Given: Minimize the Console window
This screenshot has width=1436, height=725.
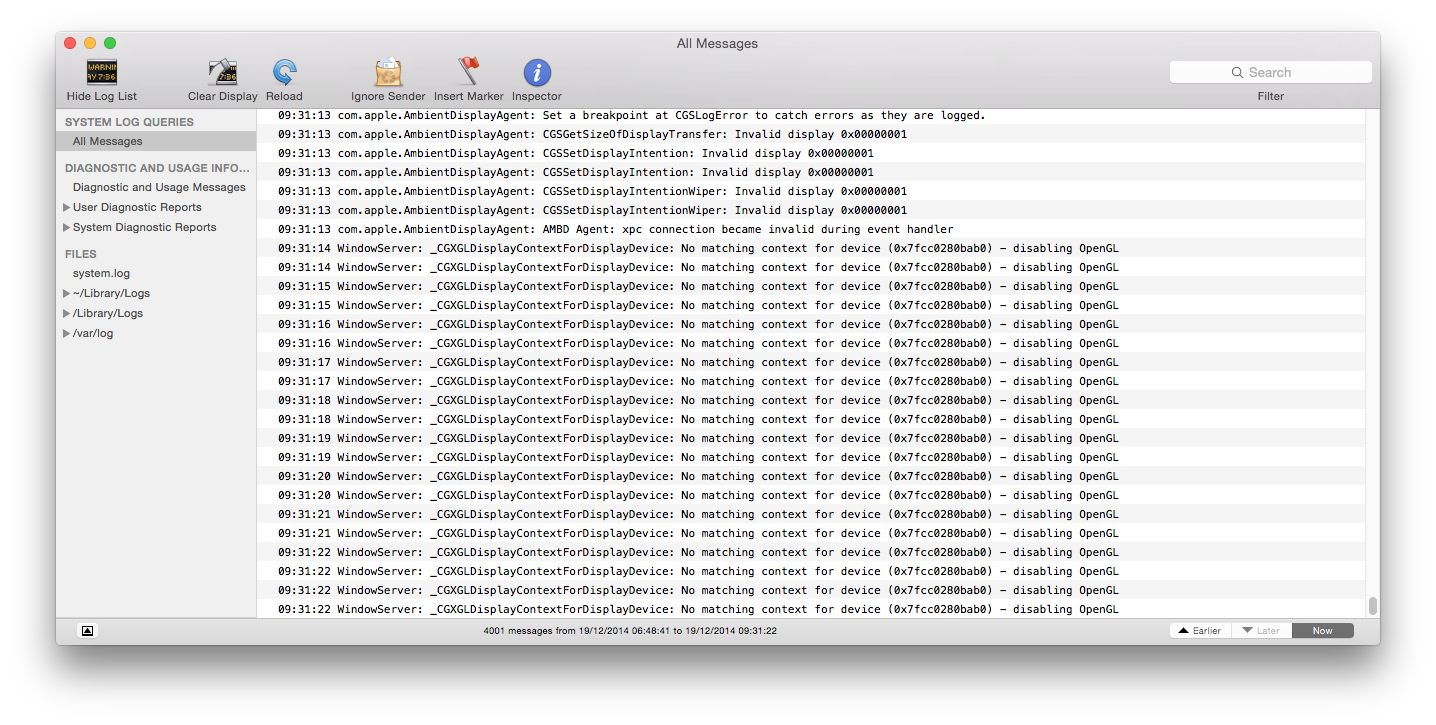Looking at the screenshot, I should 90,43.
